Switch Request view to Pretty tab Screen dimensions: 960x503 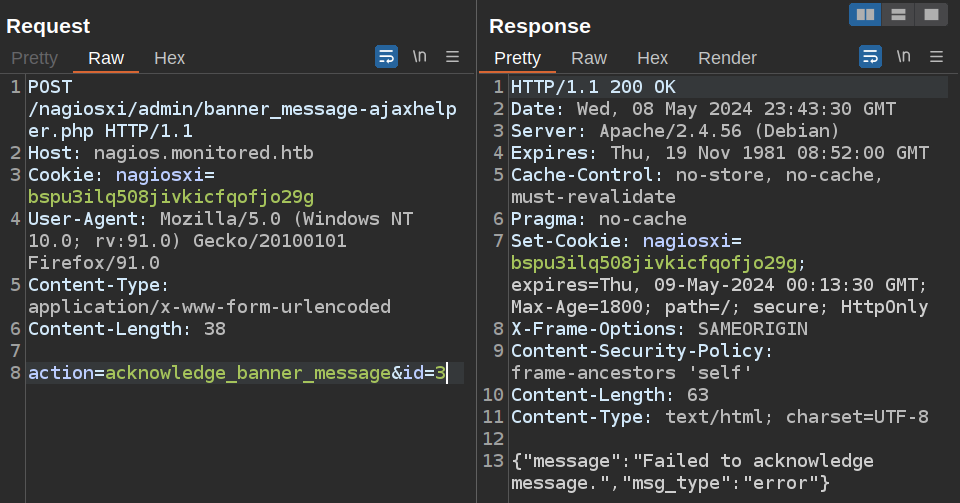pyautogui.click(x=34, y=58)
